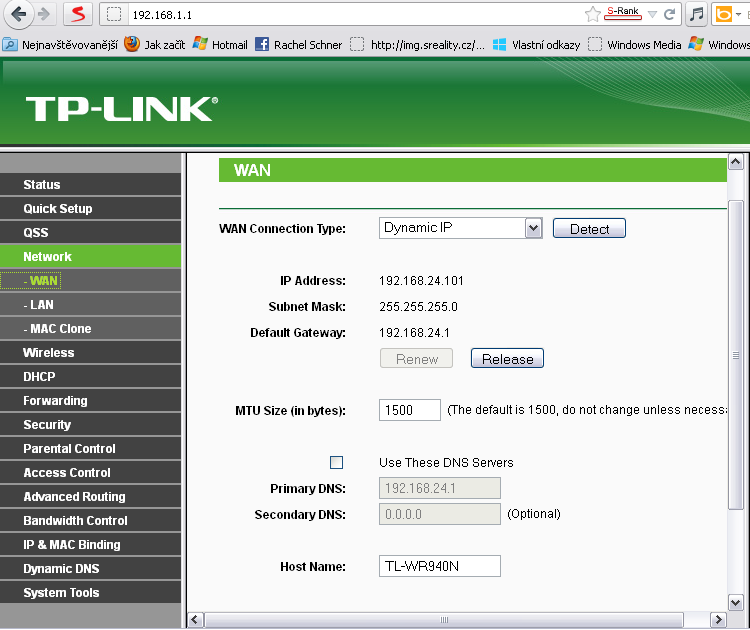Go back with the browser back arrow
This screenshot has width=750, height=630.
pos(18,14)
